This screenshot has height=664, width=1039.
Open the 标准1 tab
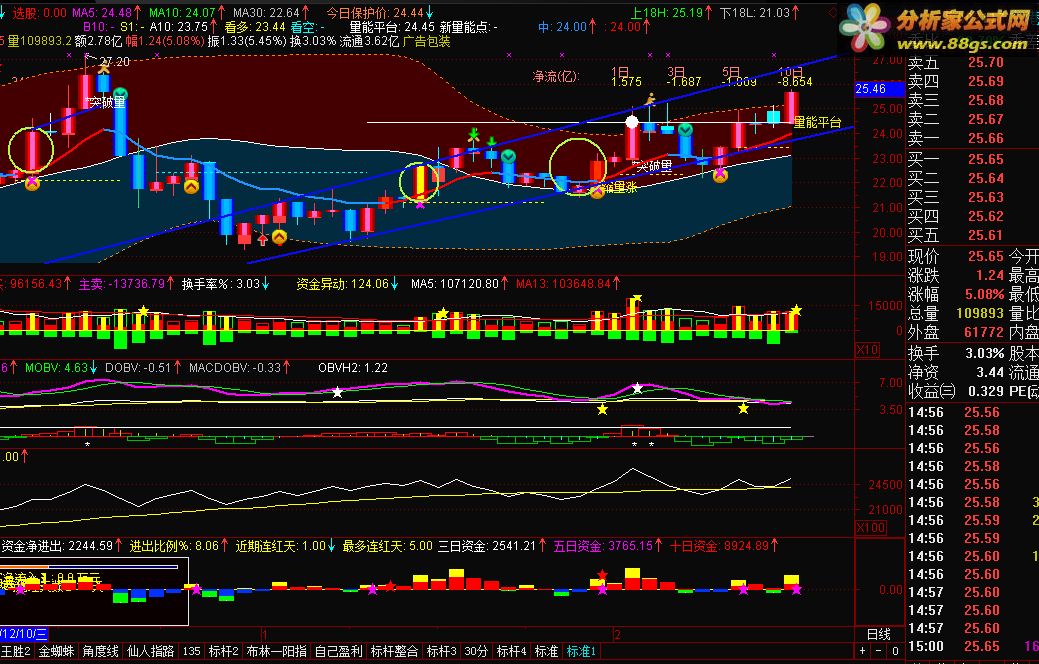point(581,651)
